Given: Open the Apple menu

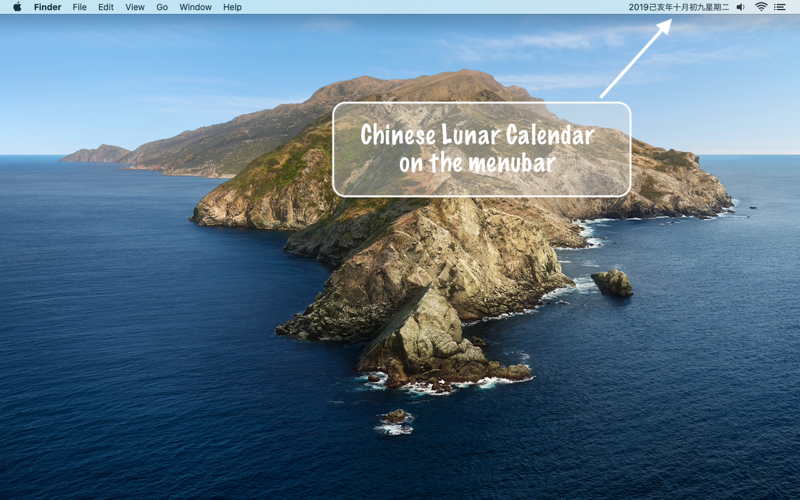Looking at the screenshot, I should click(17, 7).
